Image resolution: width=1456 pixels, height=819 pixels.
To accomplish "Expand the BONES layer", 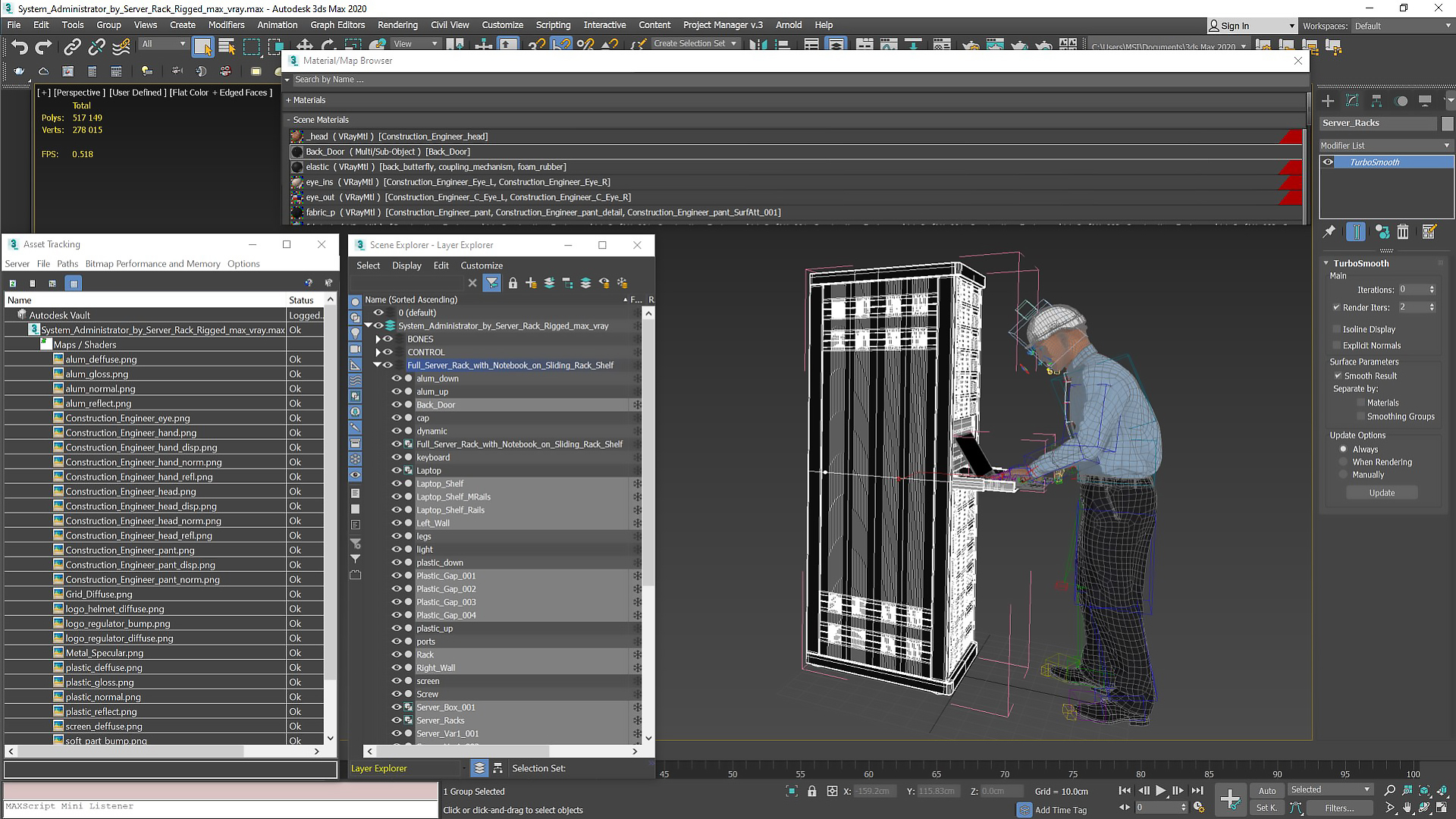I will click(x=378, y=339).
